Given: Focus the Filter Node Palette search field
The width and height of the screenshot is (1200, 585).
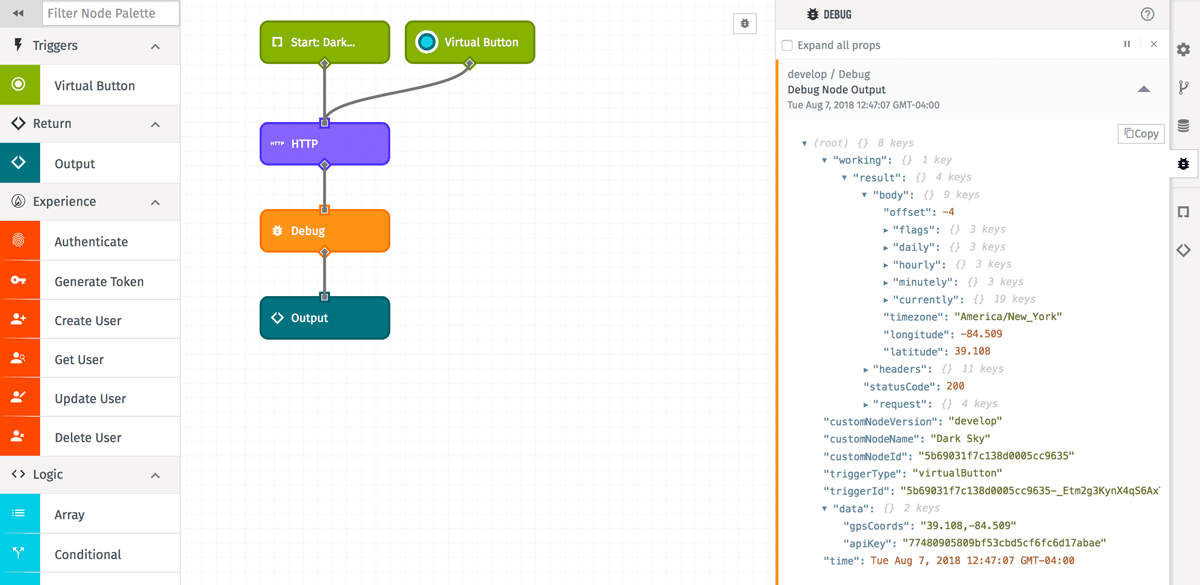Looking at the screenshot, I should click(111, 14).
